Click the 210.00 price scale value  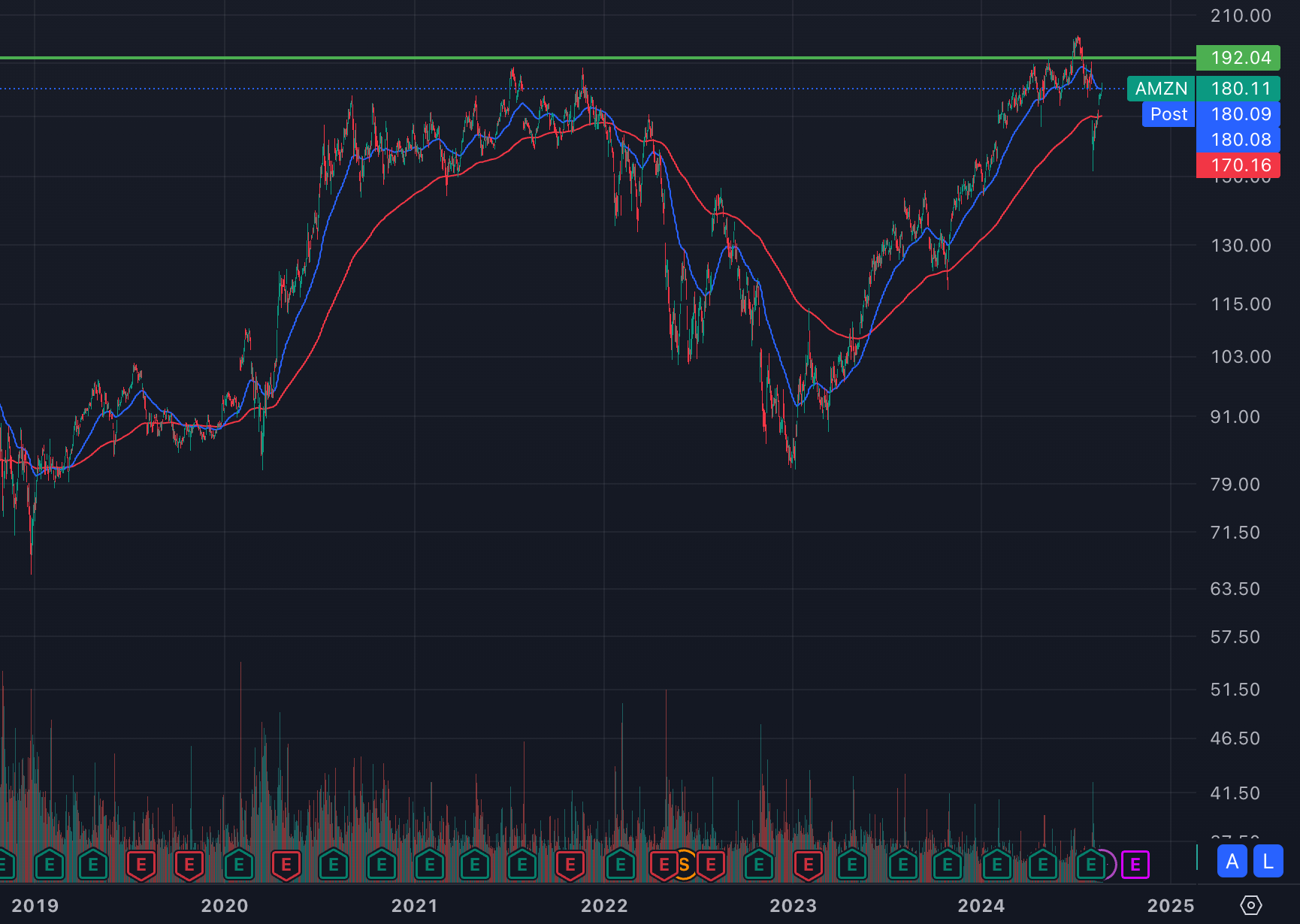pyautogui.click(x=1241, y=16)
